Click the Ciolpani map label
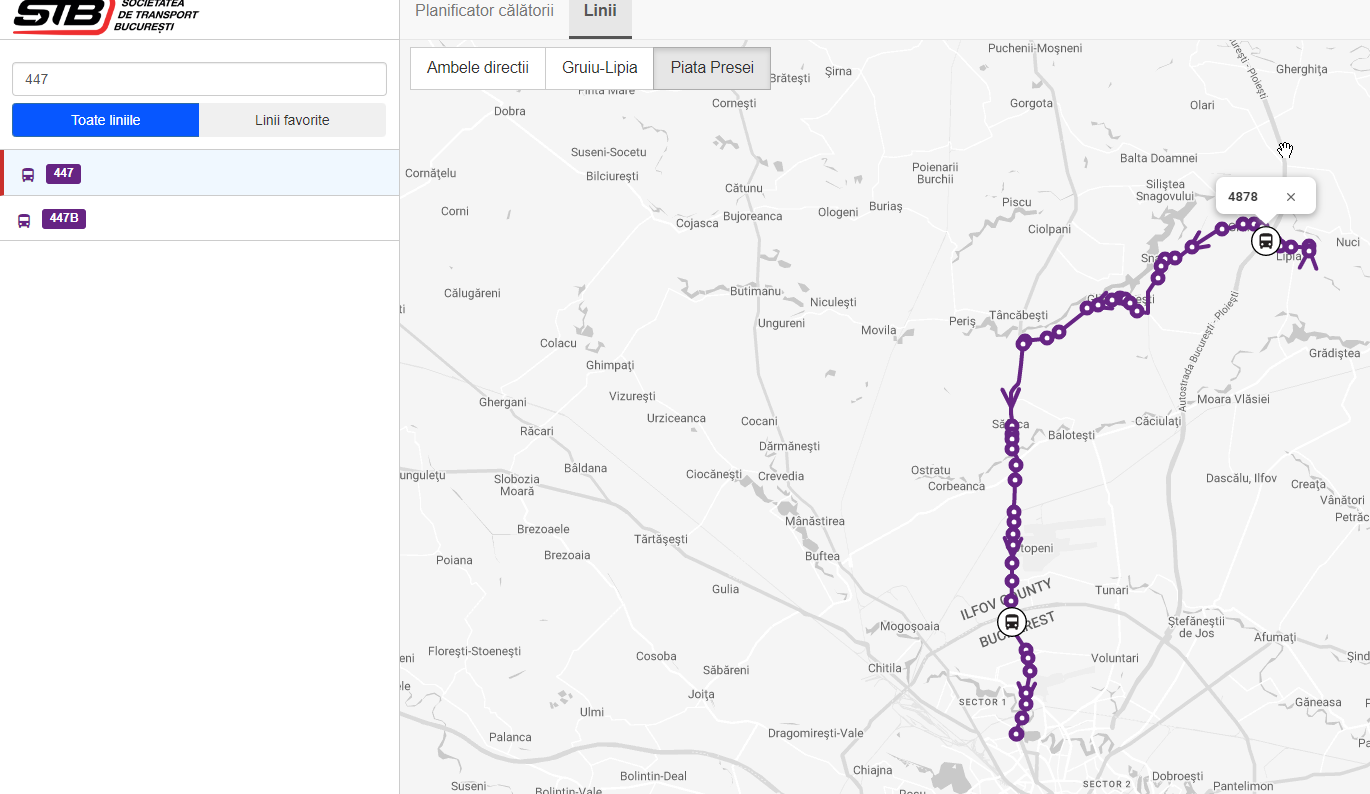 click(x=1049, y=229)
